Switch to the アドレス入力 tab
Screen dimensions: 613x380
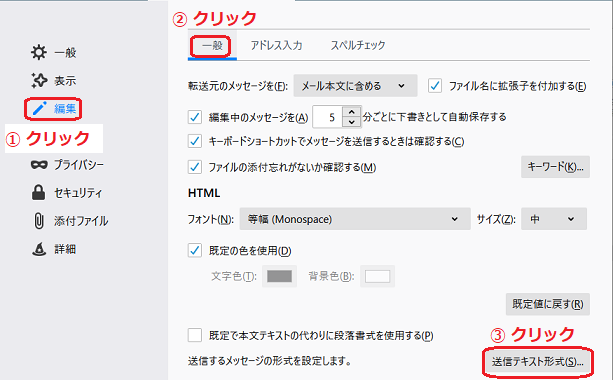(276, 45)
